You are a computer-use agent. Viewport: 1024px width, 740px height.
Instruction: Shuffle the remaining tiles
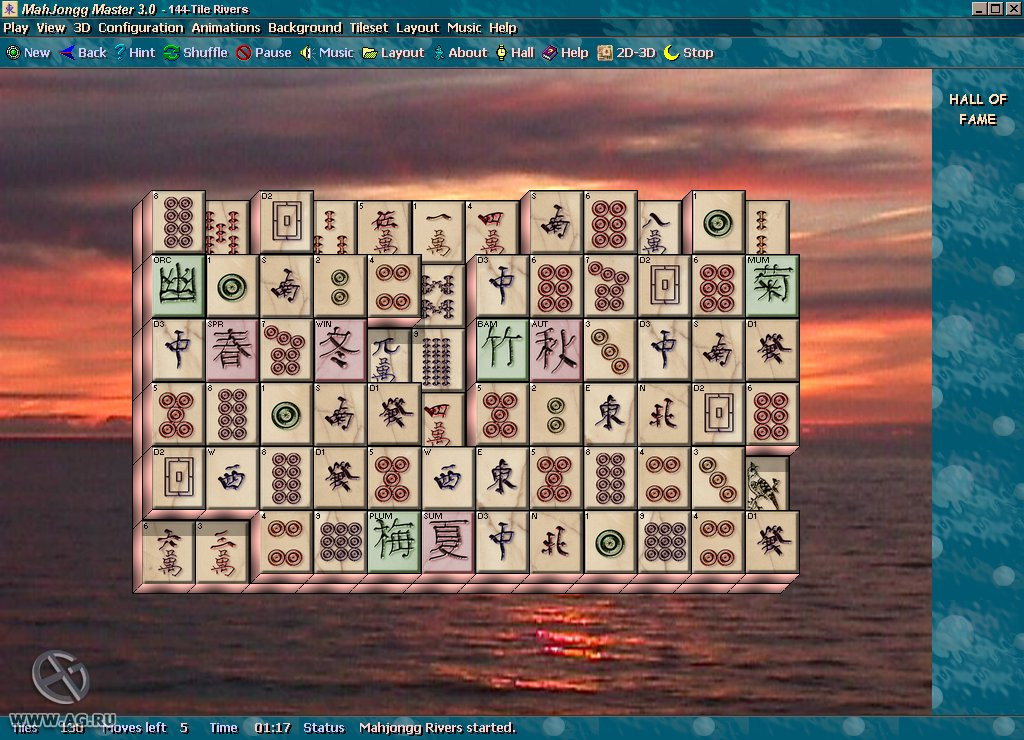pyautogui.click(x=195, y=53)
